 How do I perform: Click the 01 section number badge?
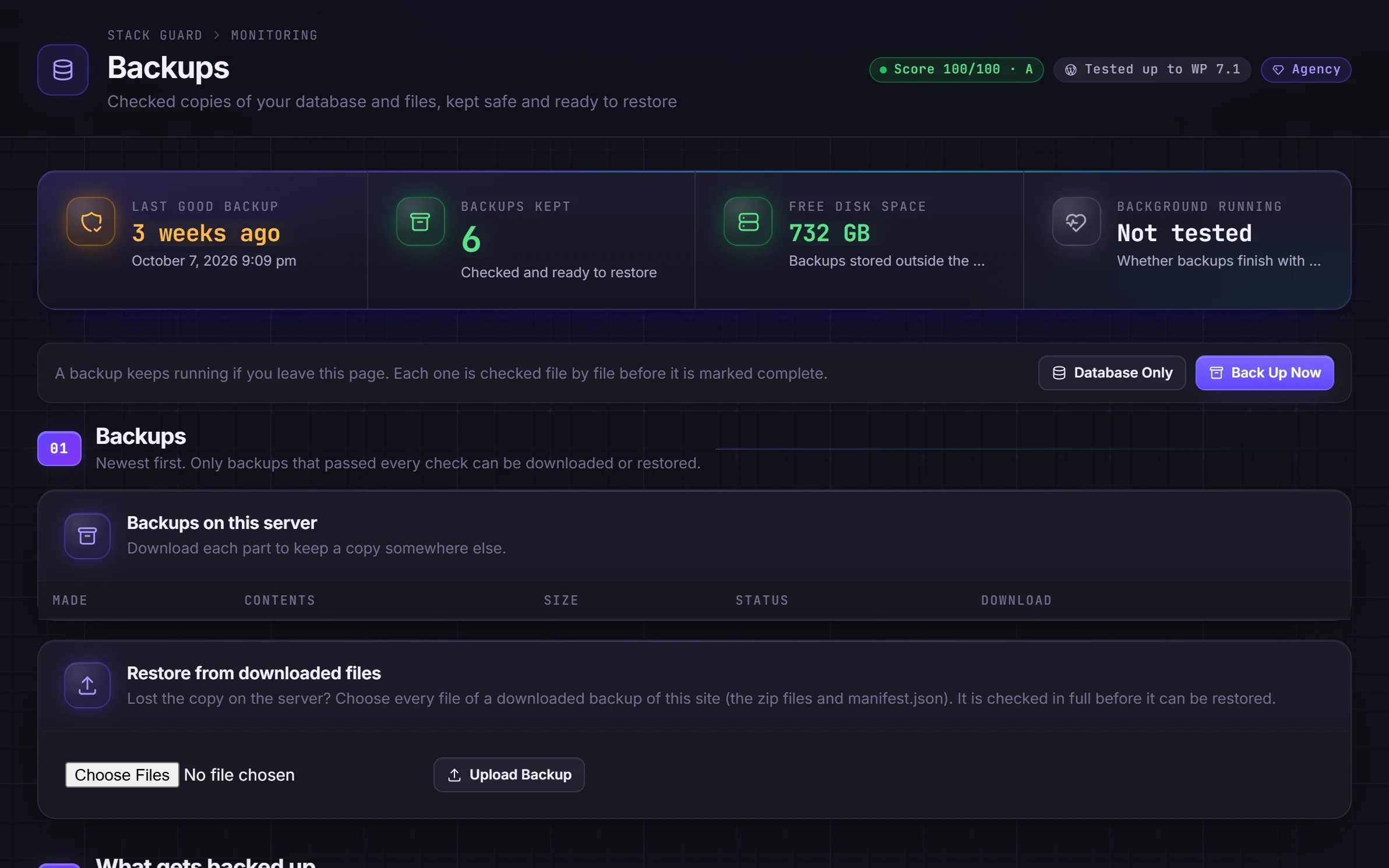click(x=59, y=448)
